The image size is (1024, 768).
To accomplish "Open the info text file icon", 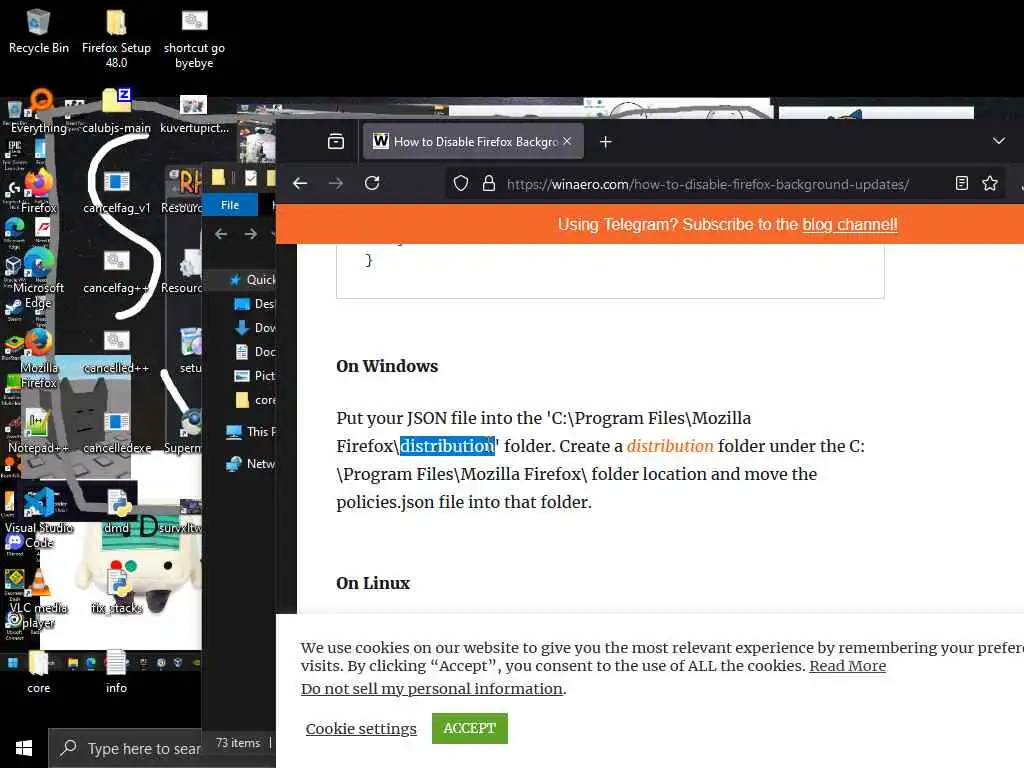I will click(x=116, y=671).
